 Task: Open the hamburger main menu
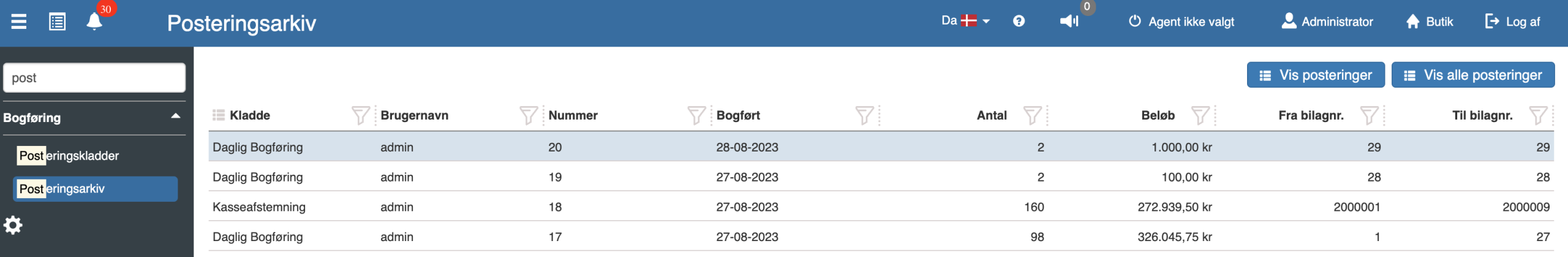pos(19,21)
